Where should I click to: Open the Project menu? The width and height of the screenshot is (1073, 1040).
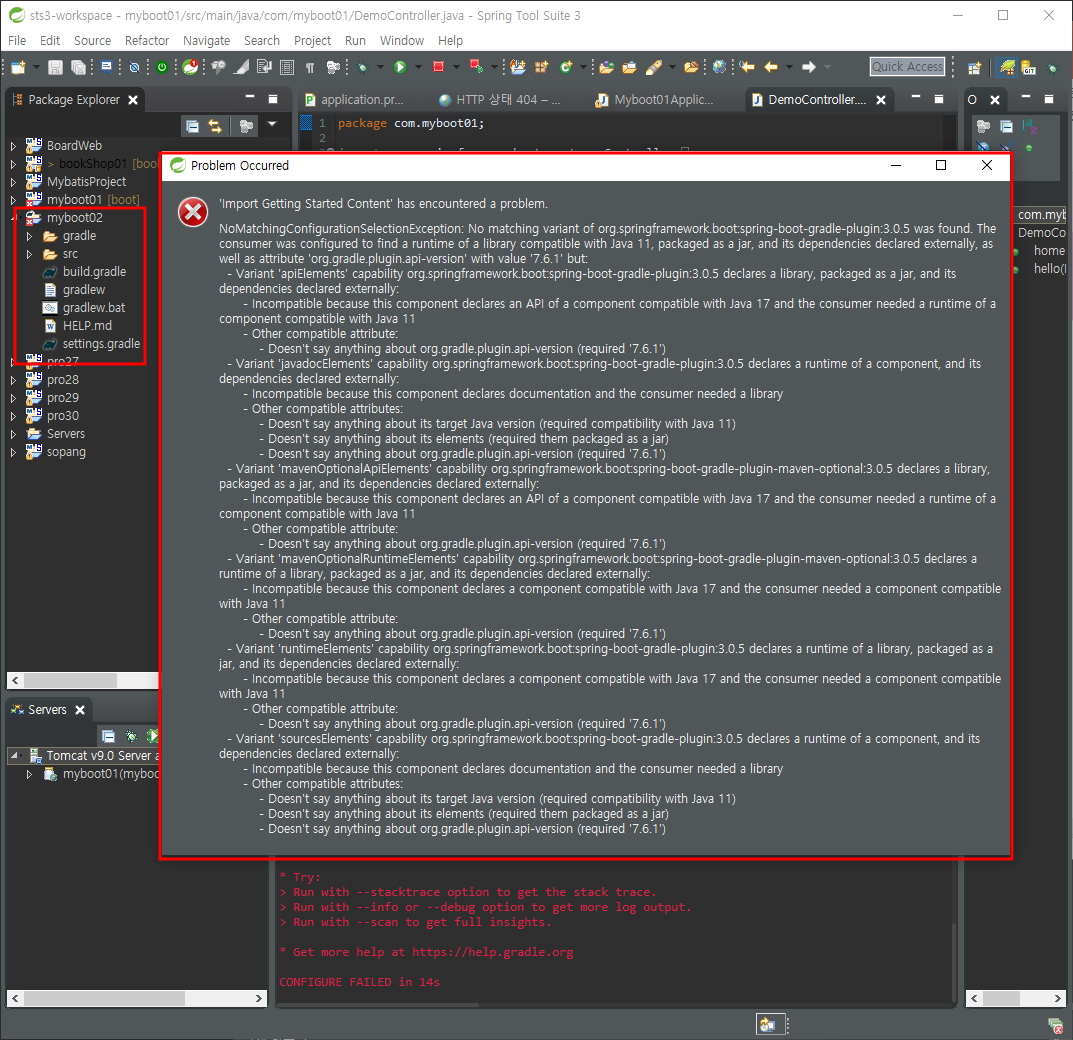pyautogui.click(x=312, y=40)
